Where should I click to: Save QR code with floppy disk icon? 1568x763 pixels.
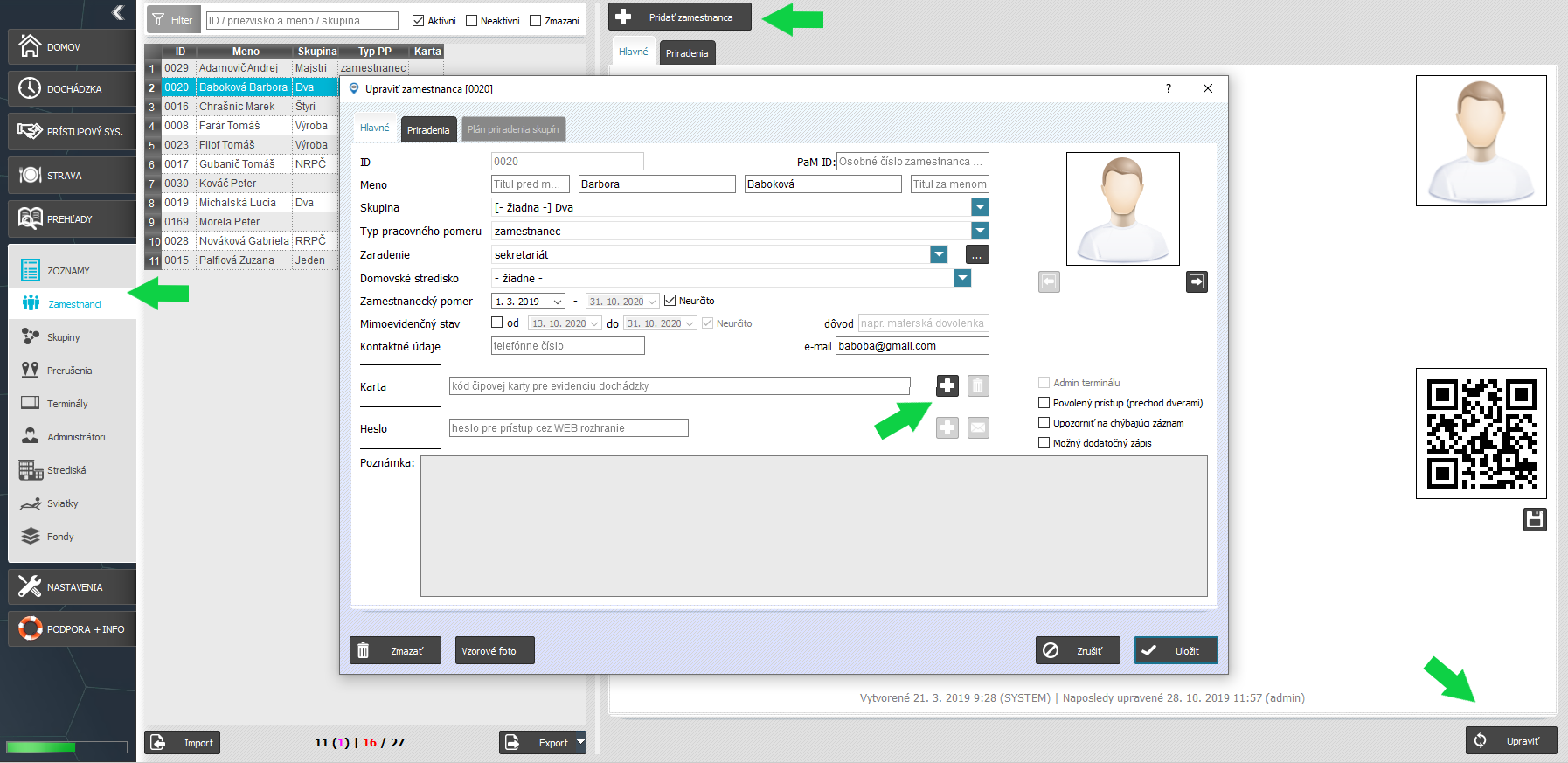[1535, 519]
